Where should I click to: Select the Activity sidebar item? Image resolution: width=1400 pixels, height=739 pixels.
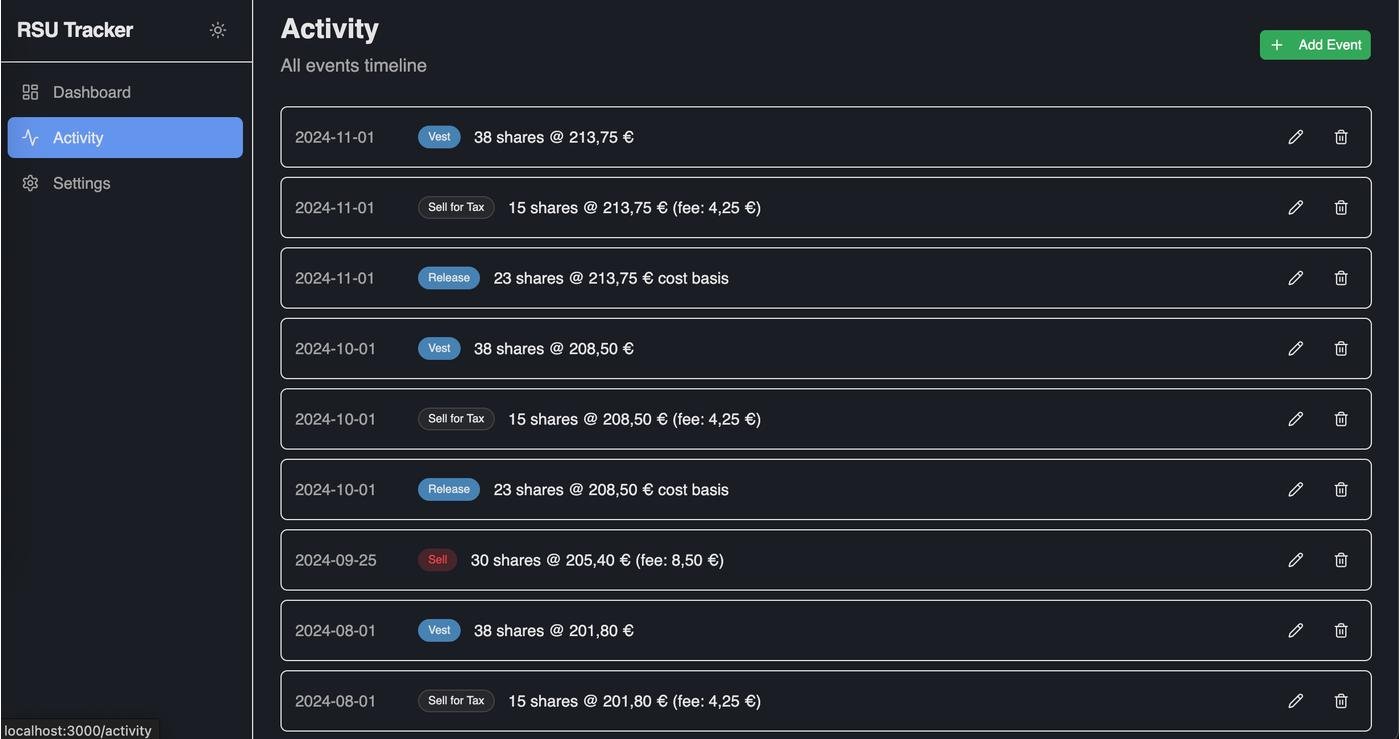click(x=125, y=138)
